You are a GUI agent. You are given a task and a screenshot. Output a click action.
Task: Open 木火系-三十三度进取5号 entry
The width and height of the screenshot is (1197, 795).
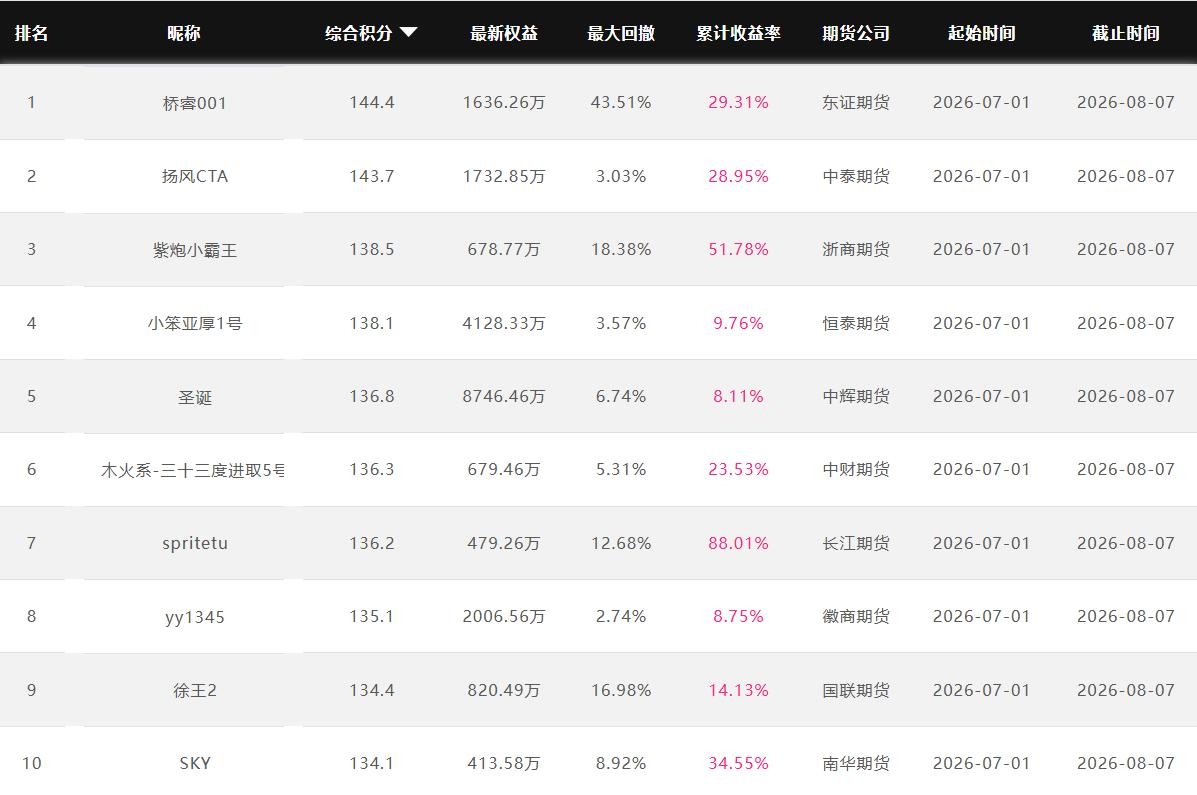point(192,470)
